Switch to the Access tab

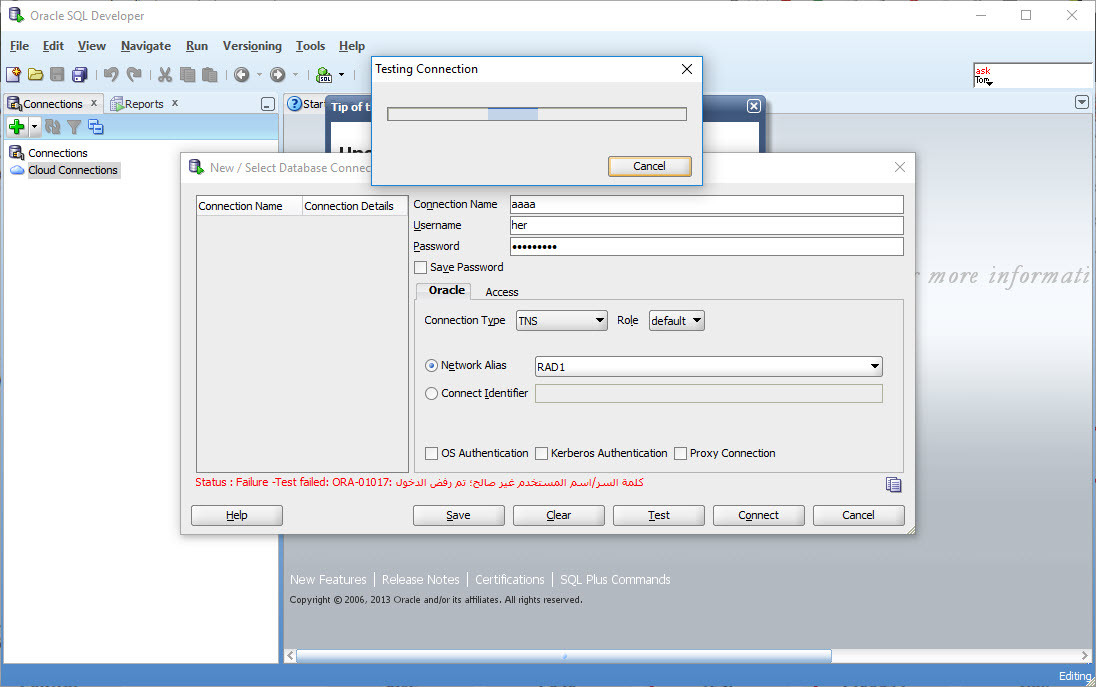pyautogui.click(x=501, y=292)
